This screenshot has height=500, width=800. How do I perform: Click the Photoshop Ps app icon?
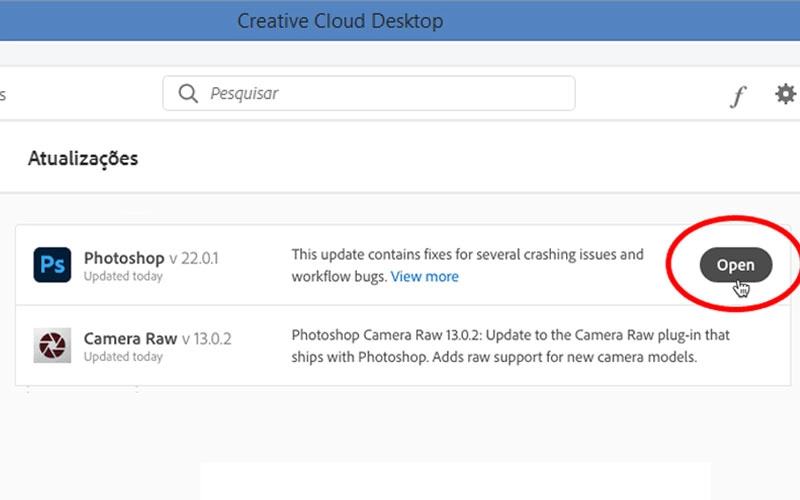tap(52, 265)
